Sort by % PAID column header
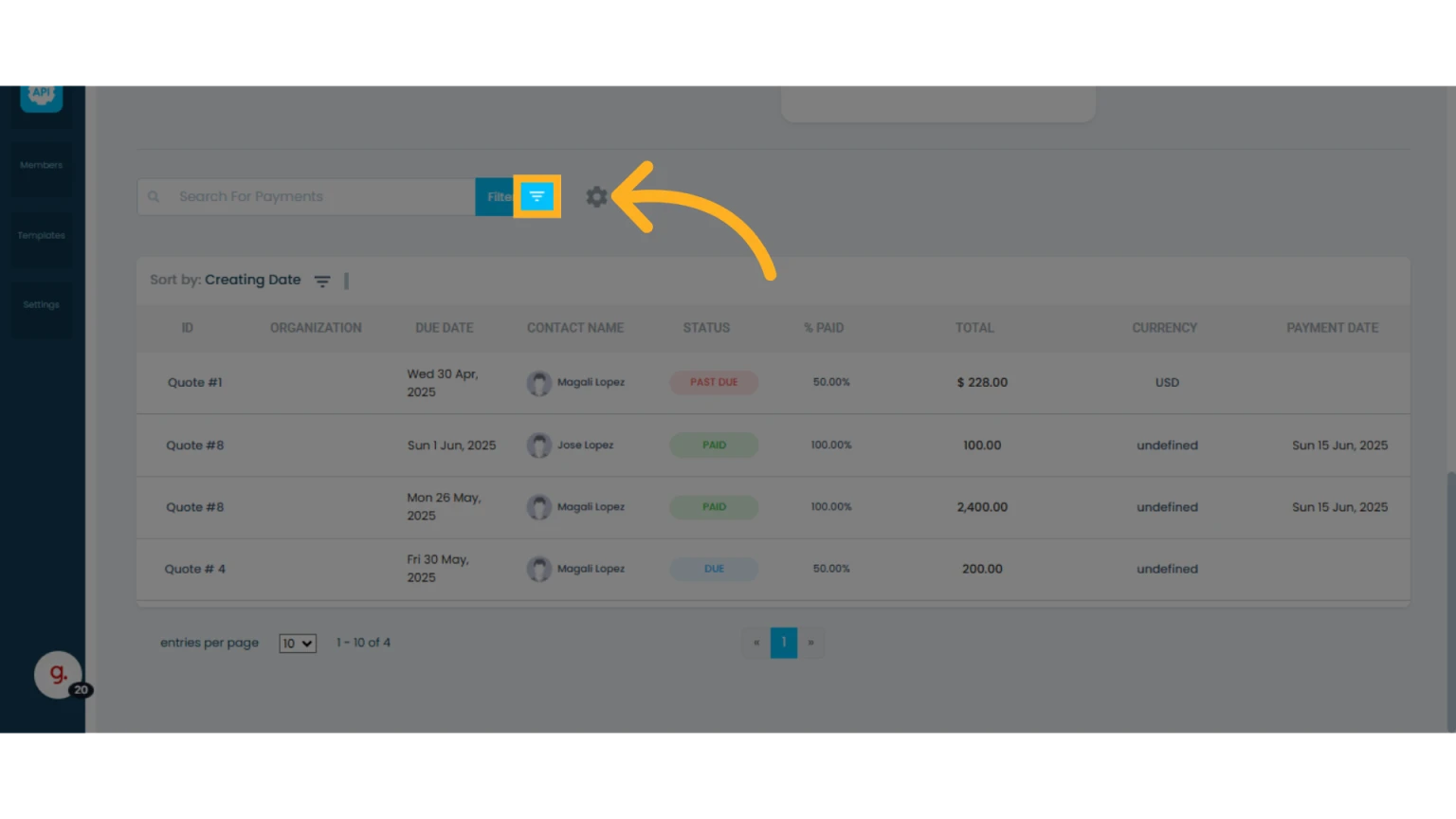Image resolution: width=1456 pixels, height=819 pixels. pos(824,328)
